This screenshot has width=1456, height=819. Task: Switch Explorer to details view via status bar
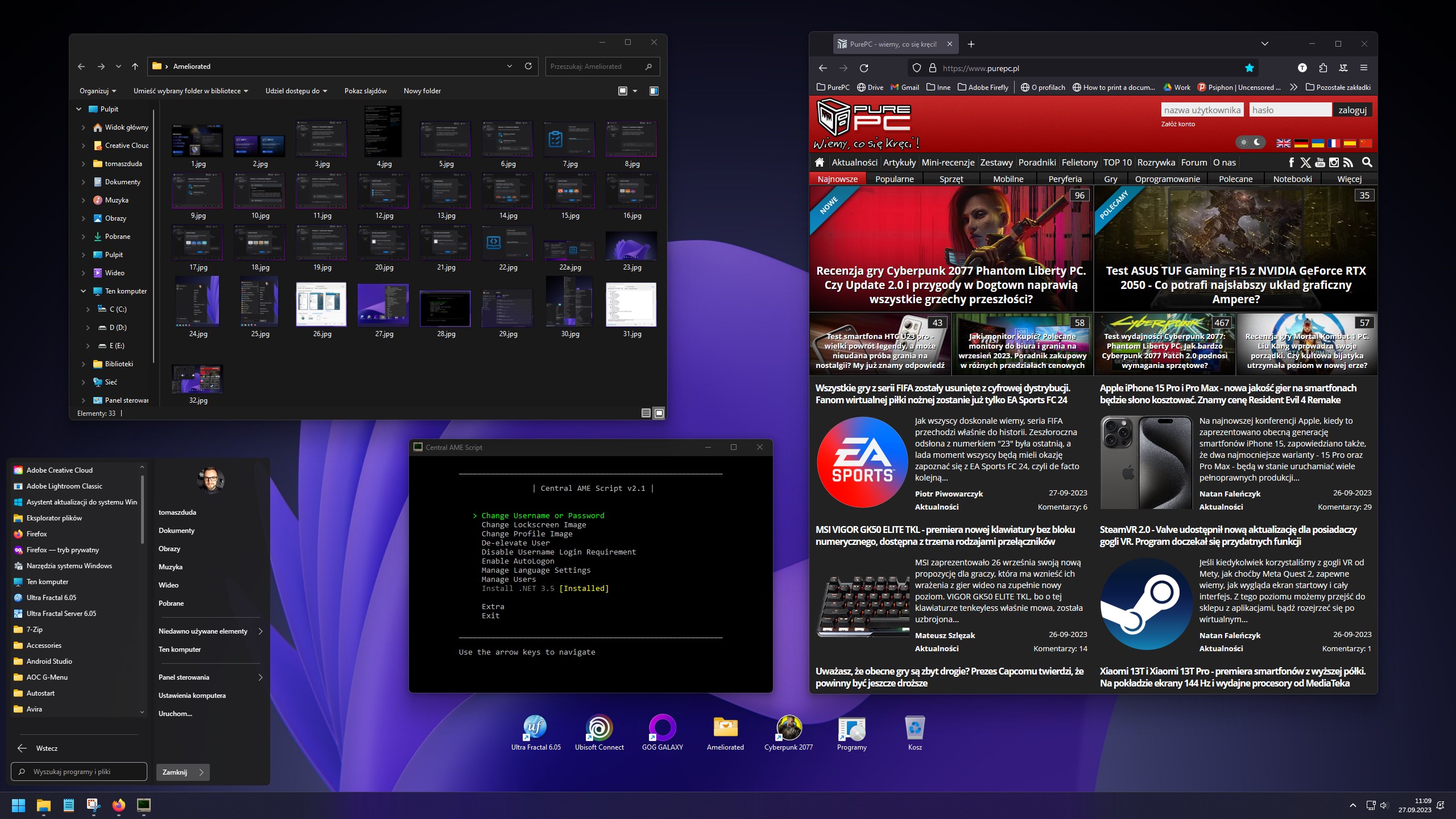coord(646,413)
